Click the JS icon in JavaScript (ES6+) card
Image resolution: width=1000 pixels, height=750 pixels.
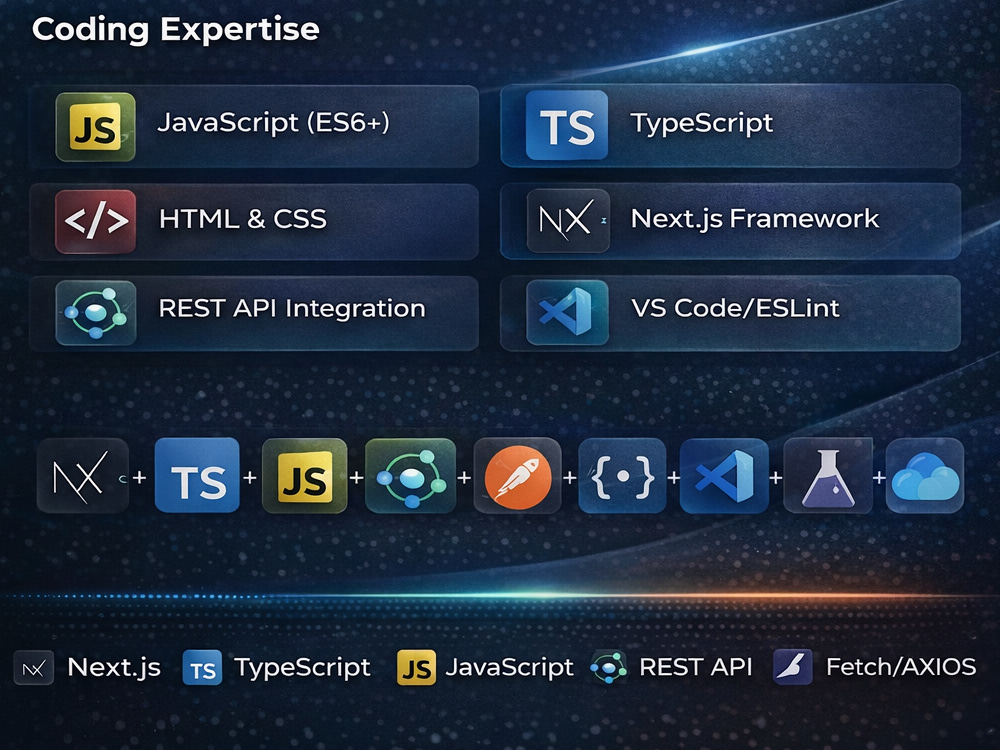pyautogui.click(x=96, y=126)
